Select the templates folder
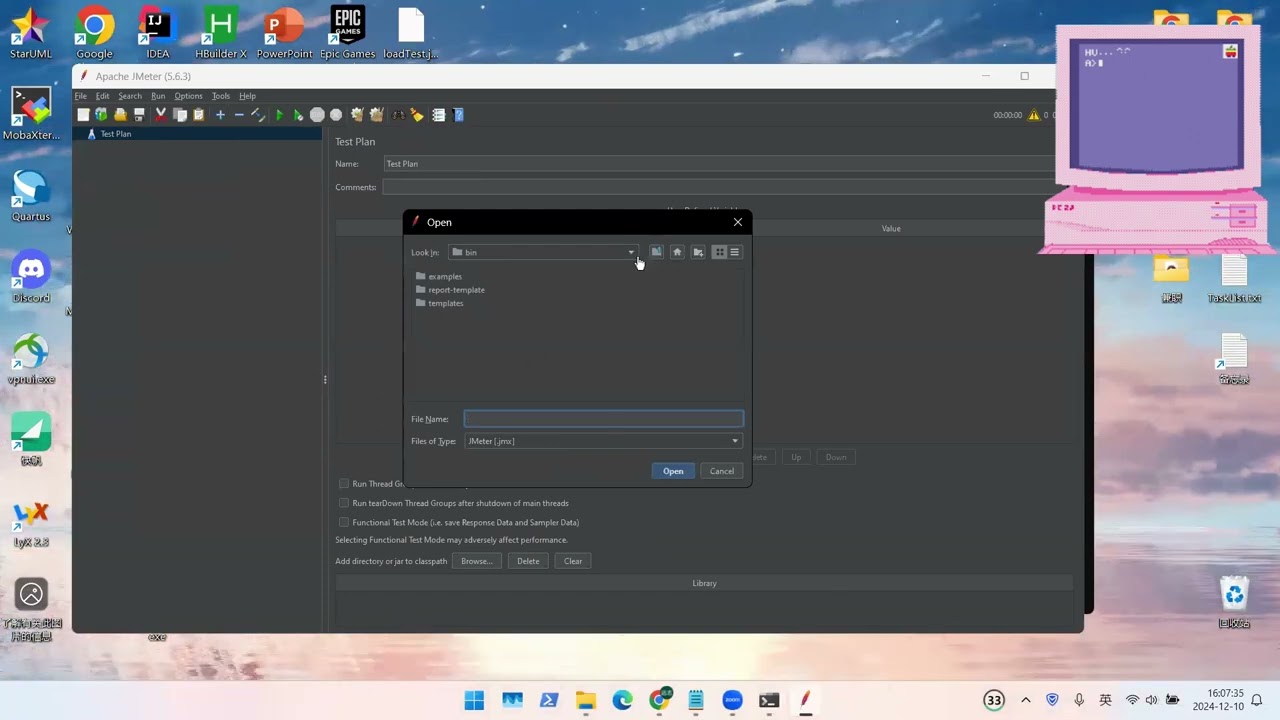This screenshot has height=720, width=1280. 439,303
